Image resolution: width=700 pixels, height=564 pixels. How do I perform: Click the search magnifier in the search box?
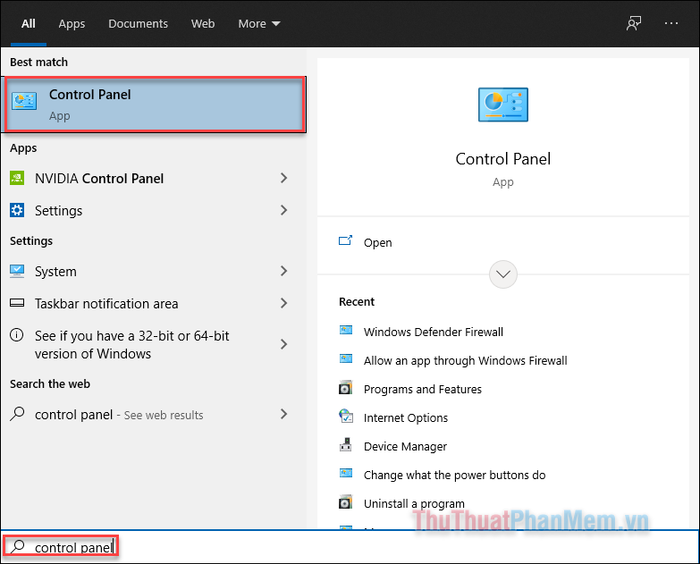click(18, 546)
